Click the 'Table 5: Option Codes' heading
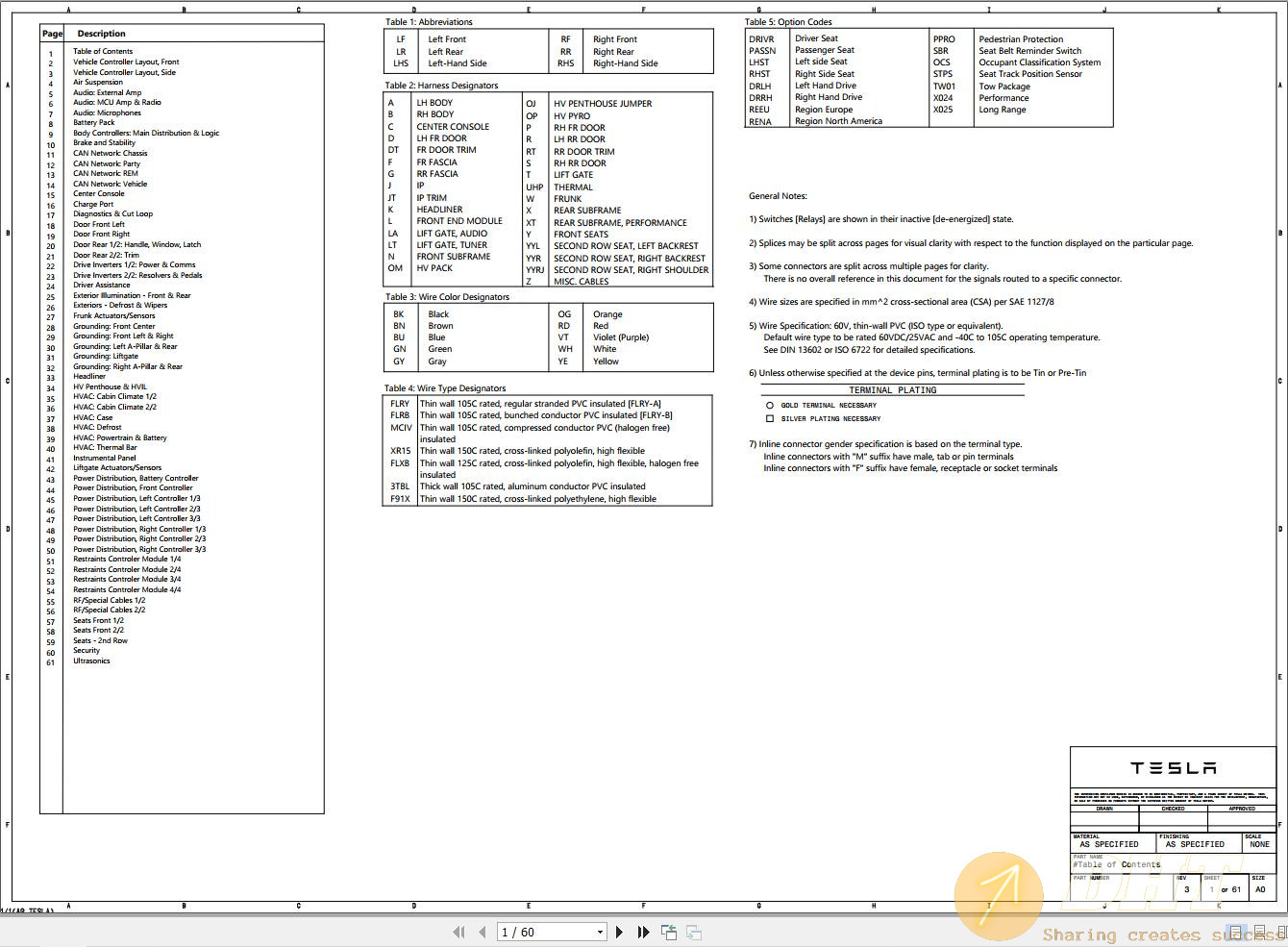Viewport: 1288px width, 947px height. coord(788,22)
